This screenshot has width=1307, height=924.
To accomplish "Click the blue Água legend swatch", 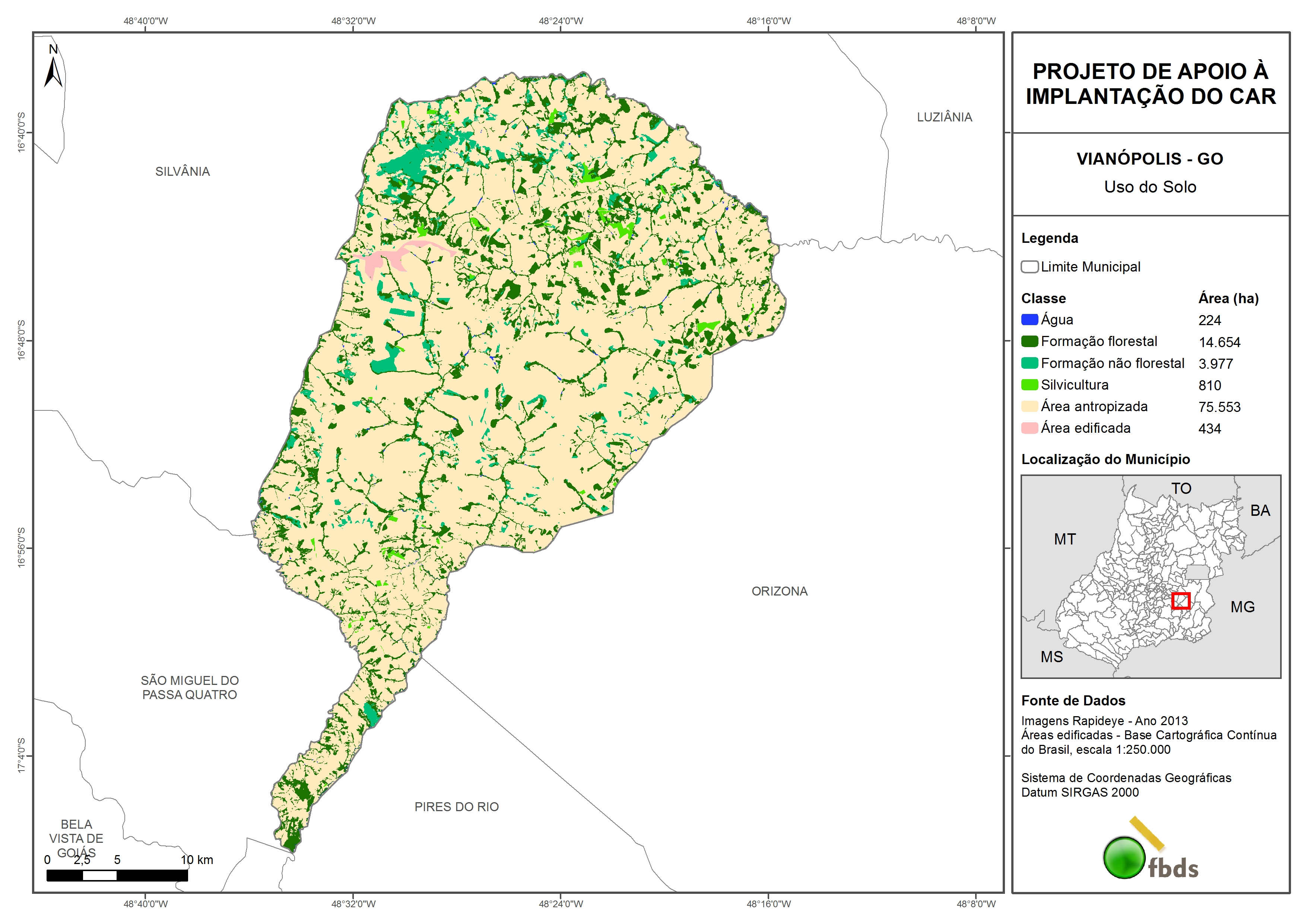I will pos(1029,320).
